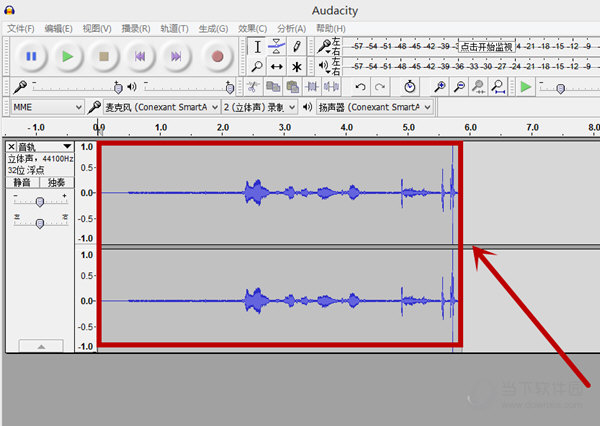Click the lower channel vertical scale

pos(86,301)
